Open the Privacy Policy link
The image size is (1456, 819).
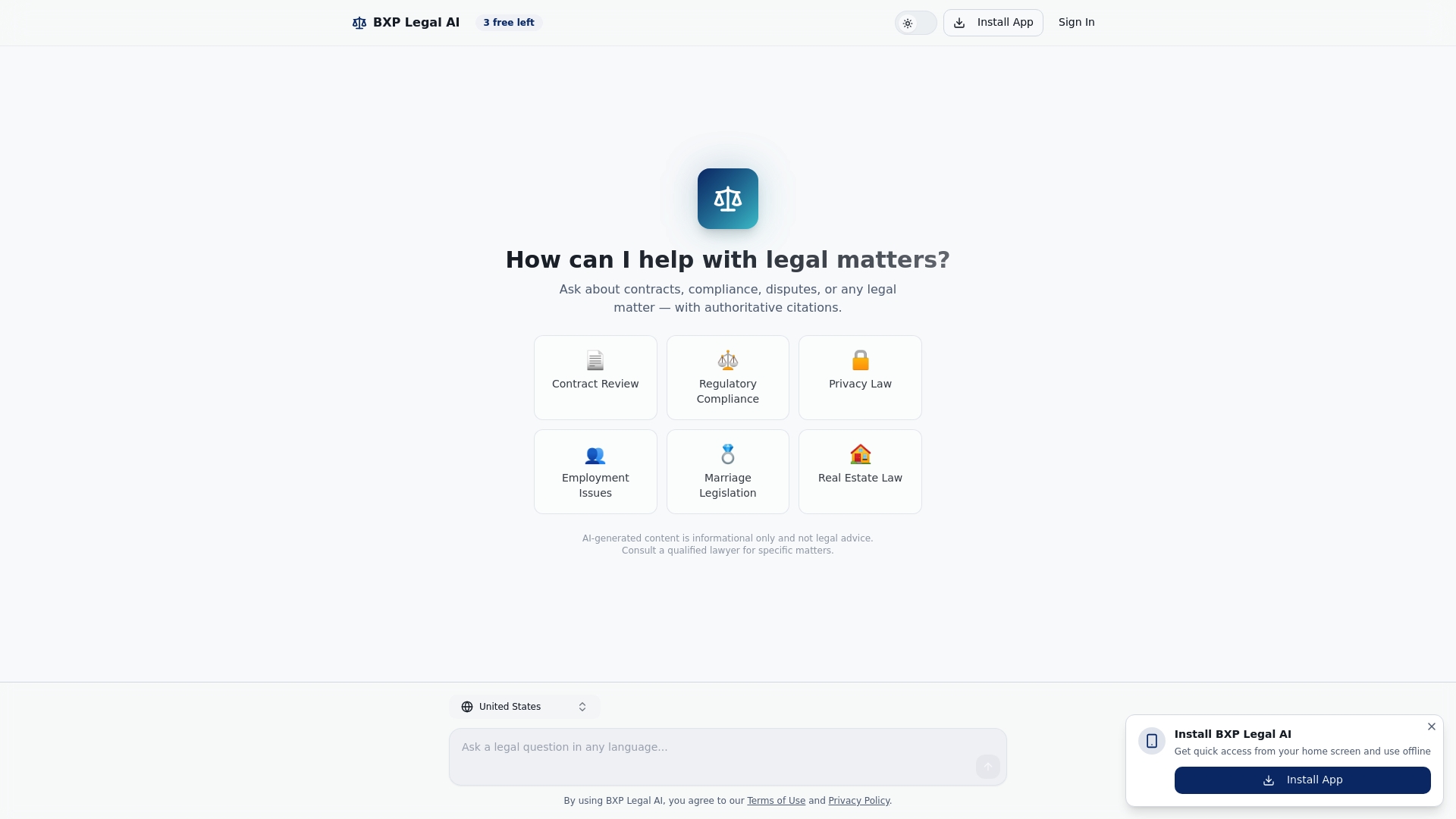click(858, 801)
